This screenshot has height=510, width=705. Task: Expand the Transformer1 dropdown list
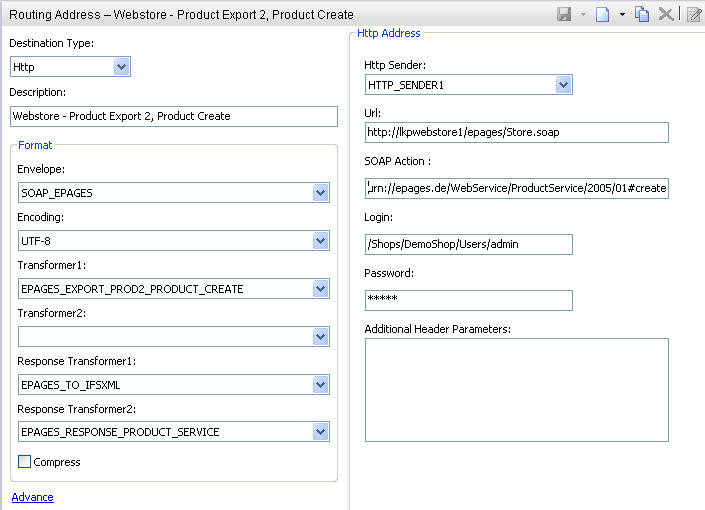(x=321, y=289)
